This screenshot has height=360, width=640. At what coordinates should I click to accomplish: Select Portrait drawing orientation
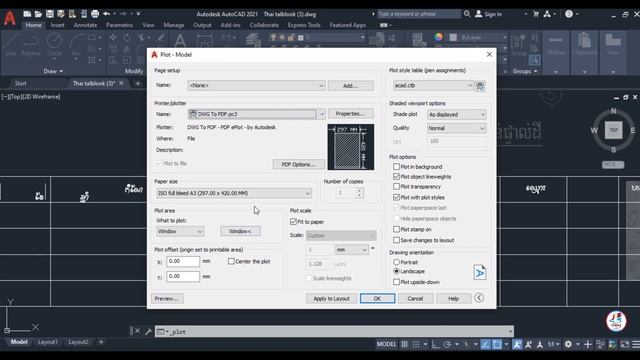[x=396, y=262]
